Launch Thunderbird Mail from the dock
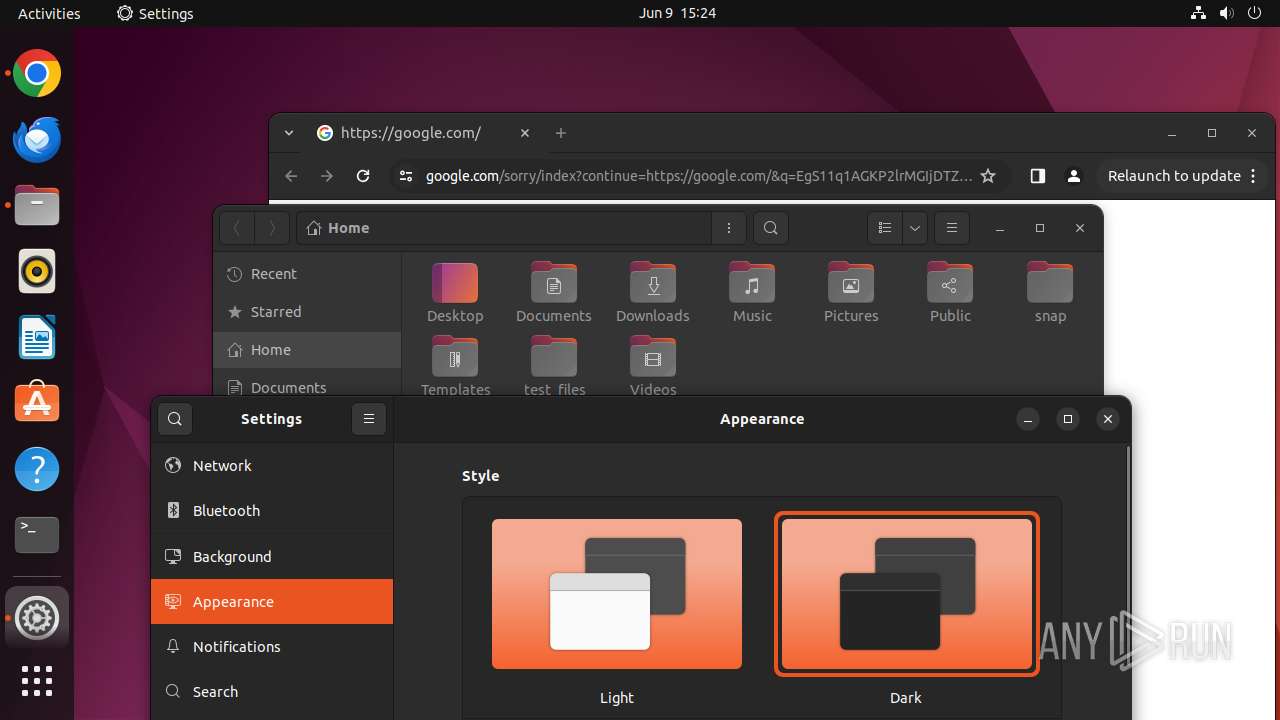The height and width of the screenshot is (720, 1280). click(x=37, y=140)
